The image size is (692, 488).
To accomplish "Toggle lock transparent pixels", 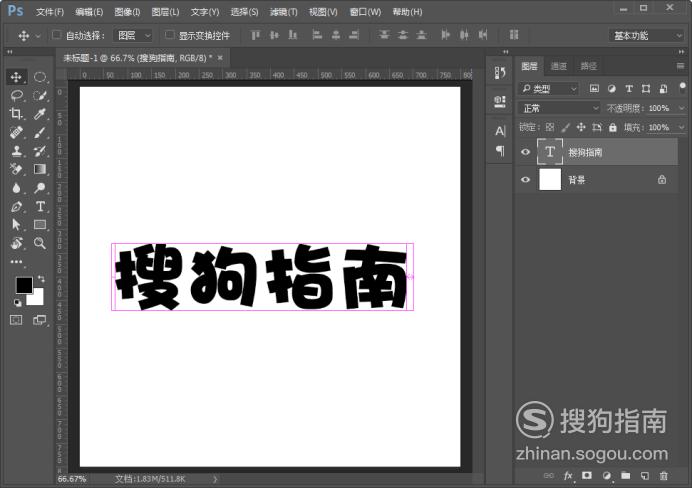I will [549, 128].
